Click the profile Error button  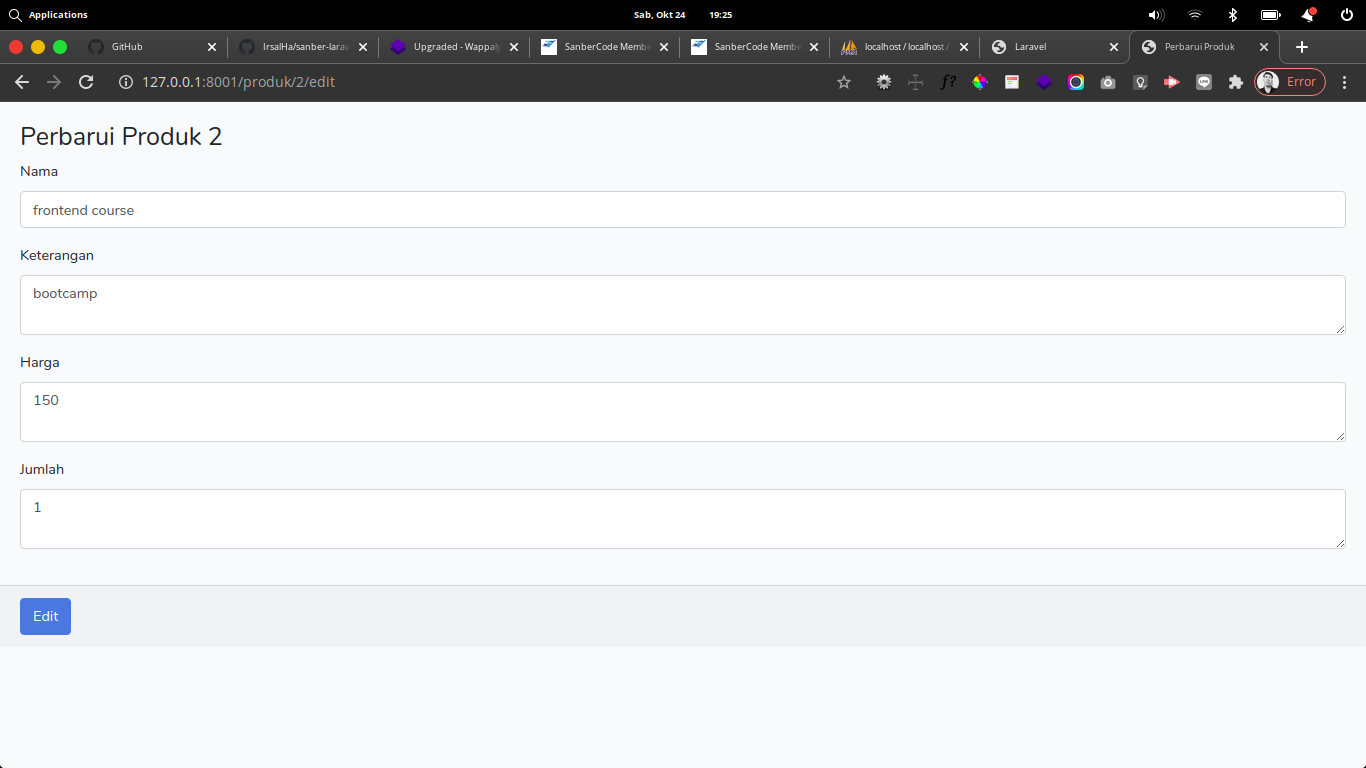[x=1290, y=82]
